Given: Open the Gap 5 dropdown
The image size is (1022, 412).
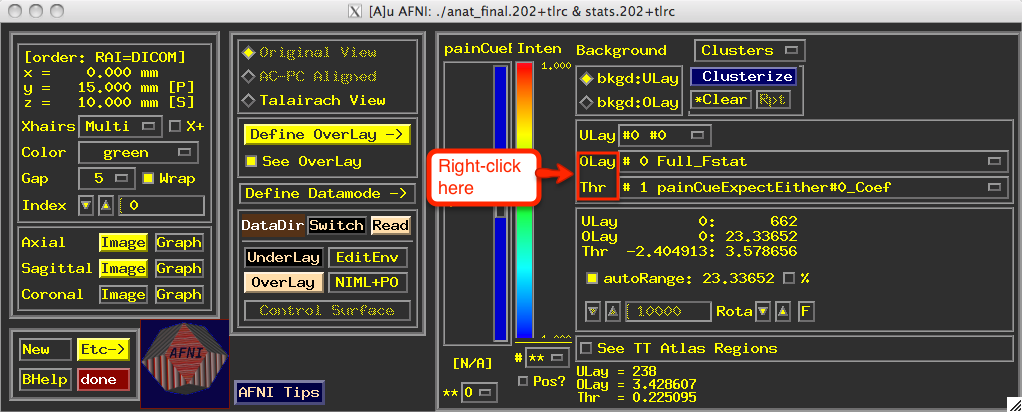Looking at the screenshot, I should coord(108,179).
